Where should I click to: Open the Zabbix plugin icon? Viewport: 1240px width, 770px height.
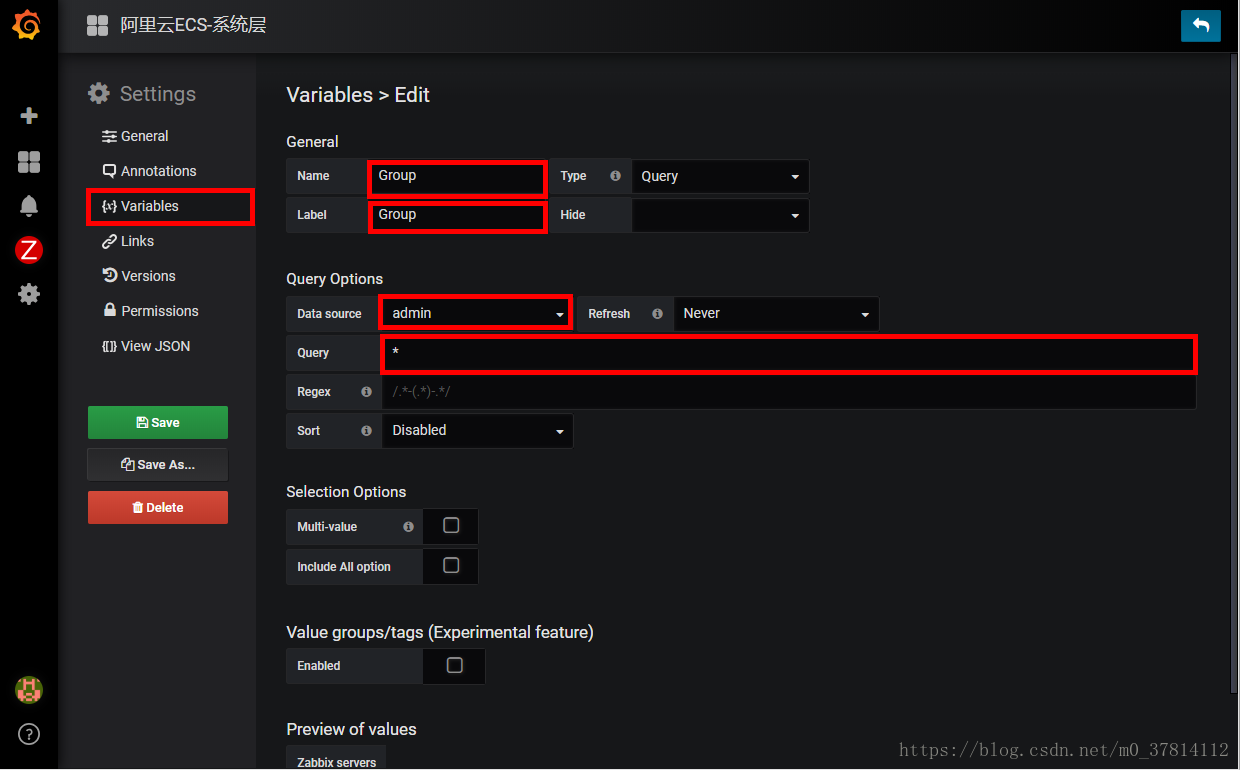[x=29, y=250]
